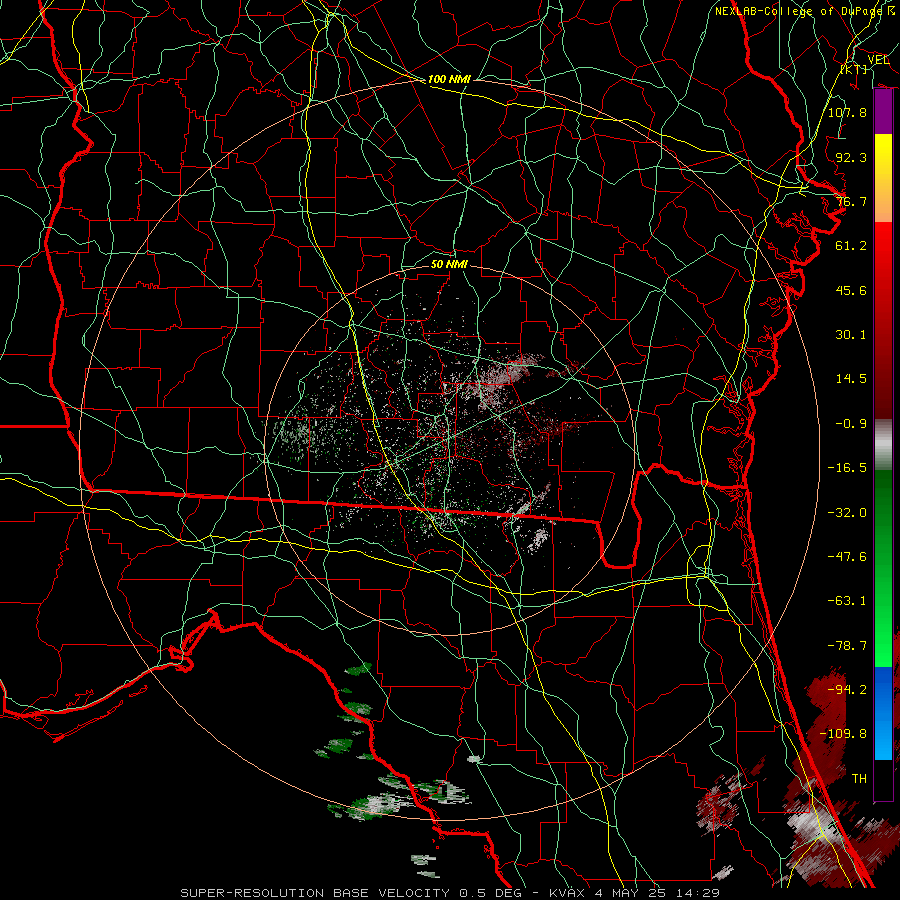Image resolution: width=900 pixels, height=900 pixels.
Task: Click the [KT] units label
Action: click(854, 69)
